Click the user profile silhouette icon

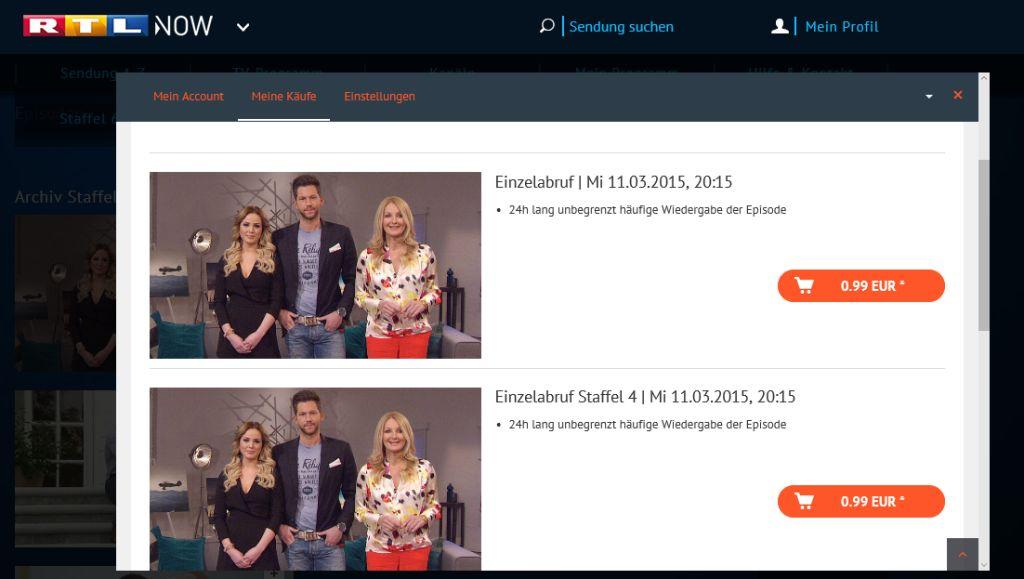point(780,26)
